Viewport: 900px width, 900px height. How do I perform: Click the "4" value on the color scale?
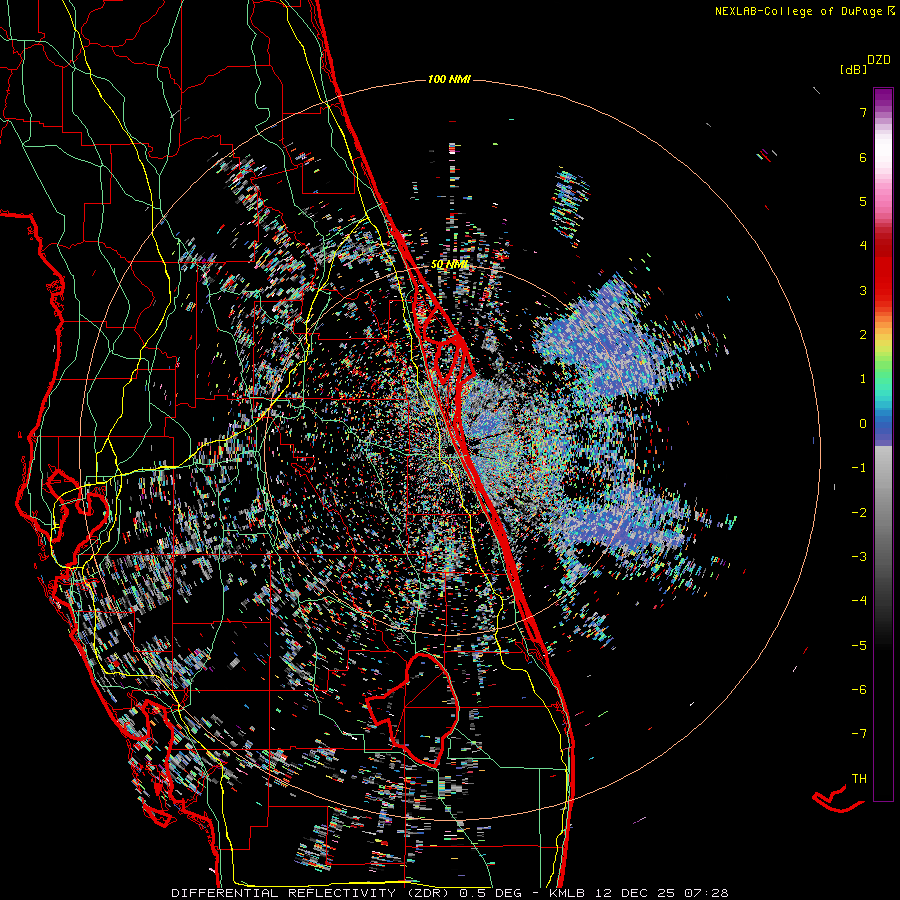click(x=863, y=246)
